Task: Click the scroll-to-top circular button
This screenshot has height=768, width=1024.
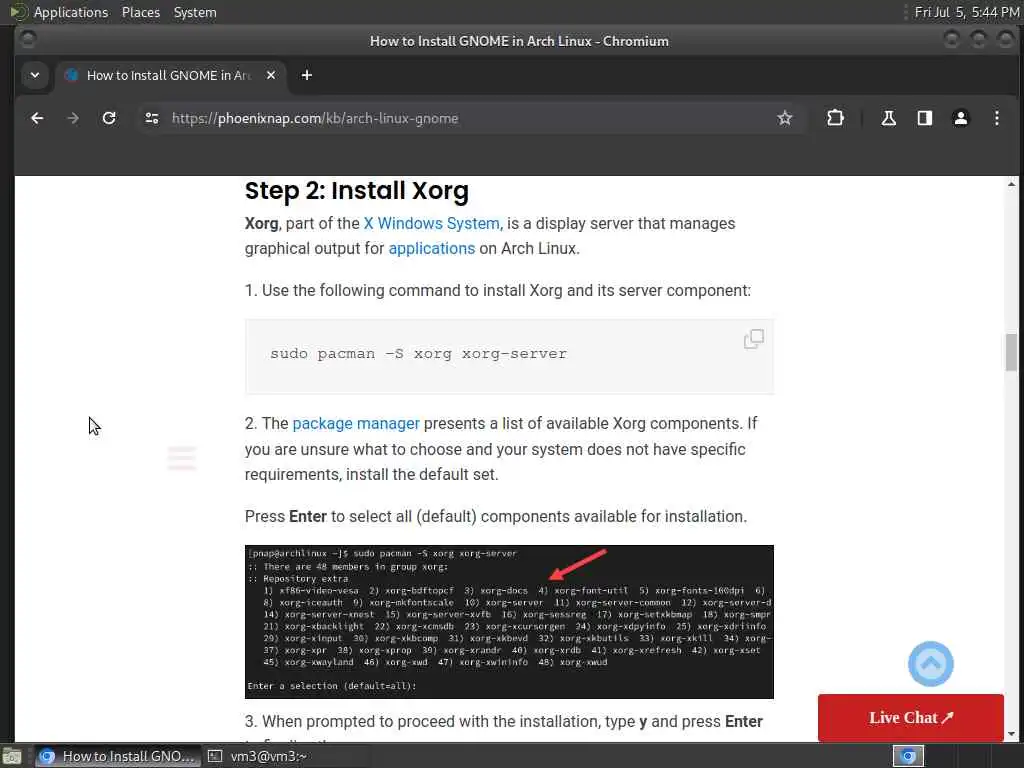Action: pyautogui.click(x=931, y=664)
